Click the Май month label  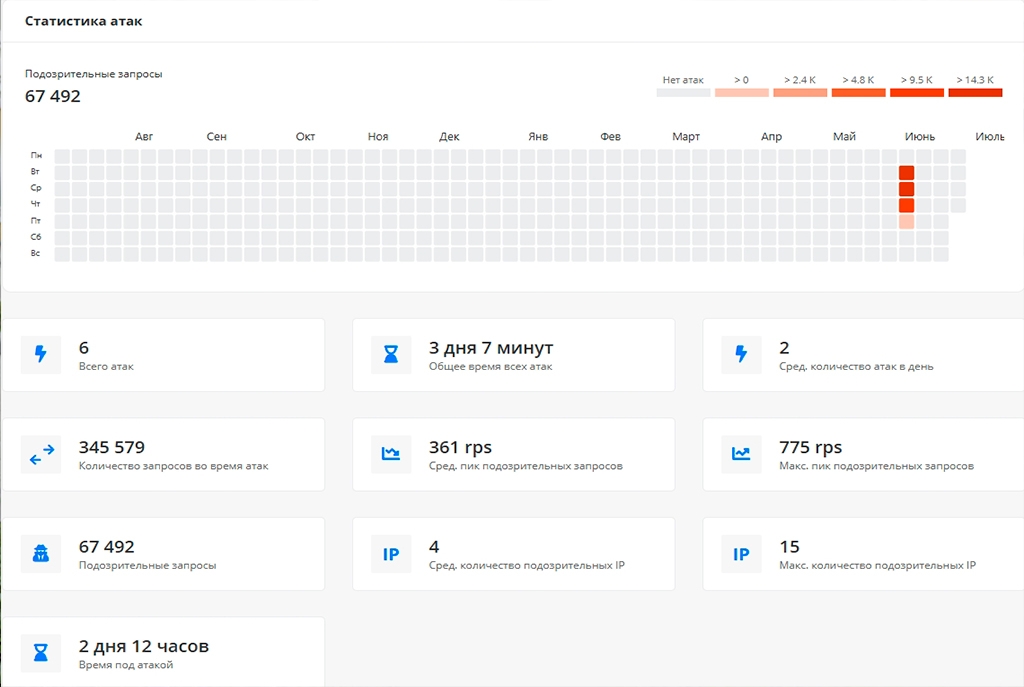[x=844, y=136]
